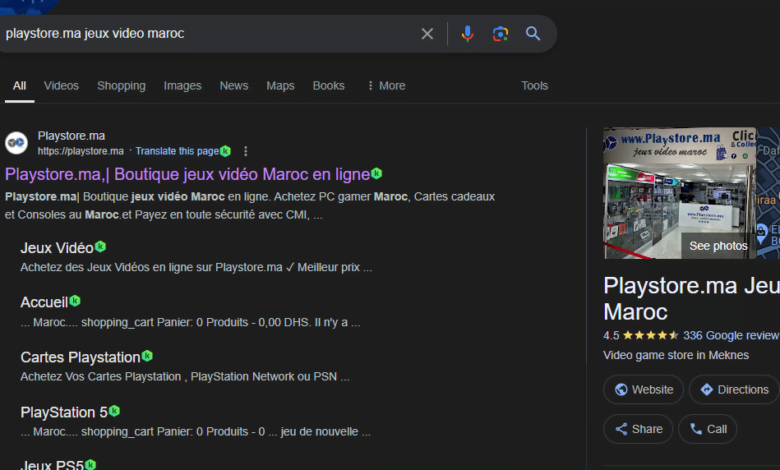Open the store front photo thumbnail
This screenshot has width=780, height=470.
[680, 193]
